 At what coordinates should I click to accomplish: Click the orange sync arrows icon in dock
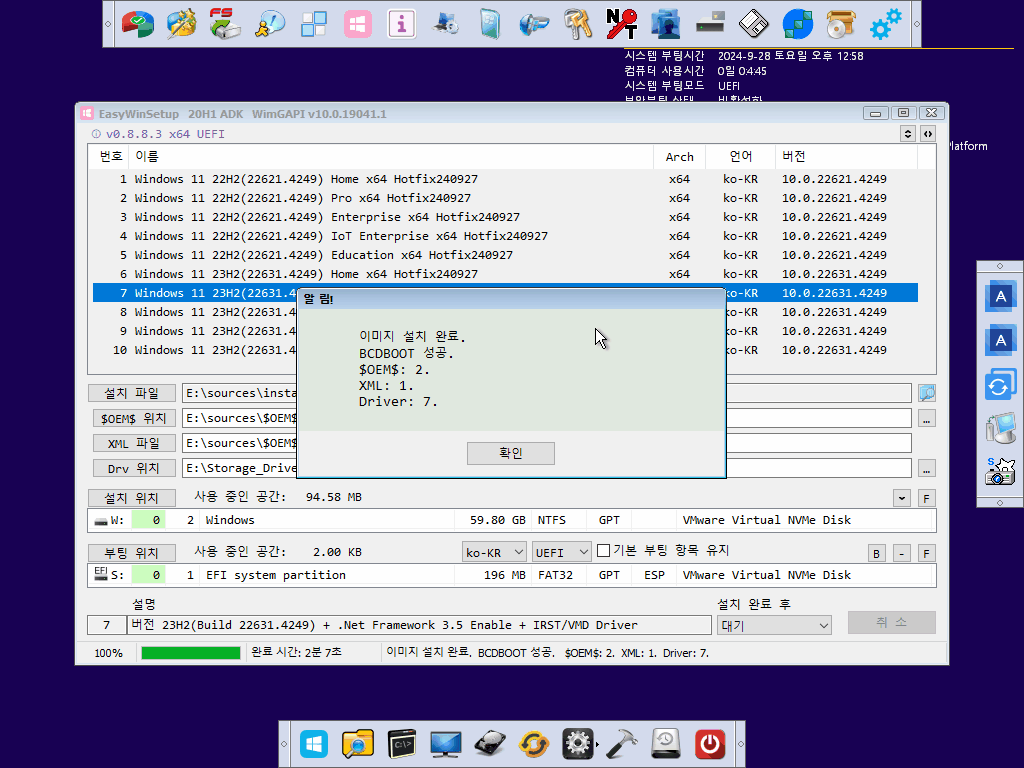click(x=534, y=744)
